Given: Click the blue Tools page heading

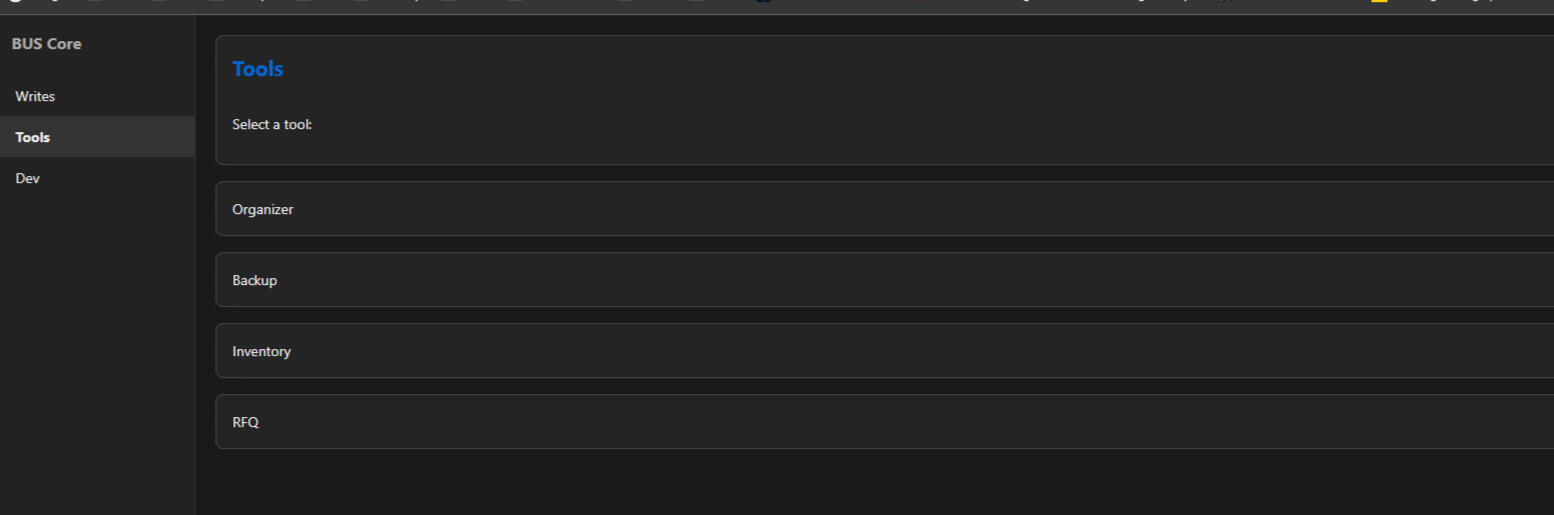Looking at the screenshot, I should pos(258,69).
